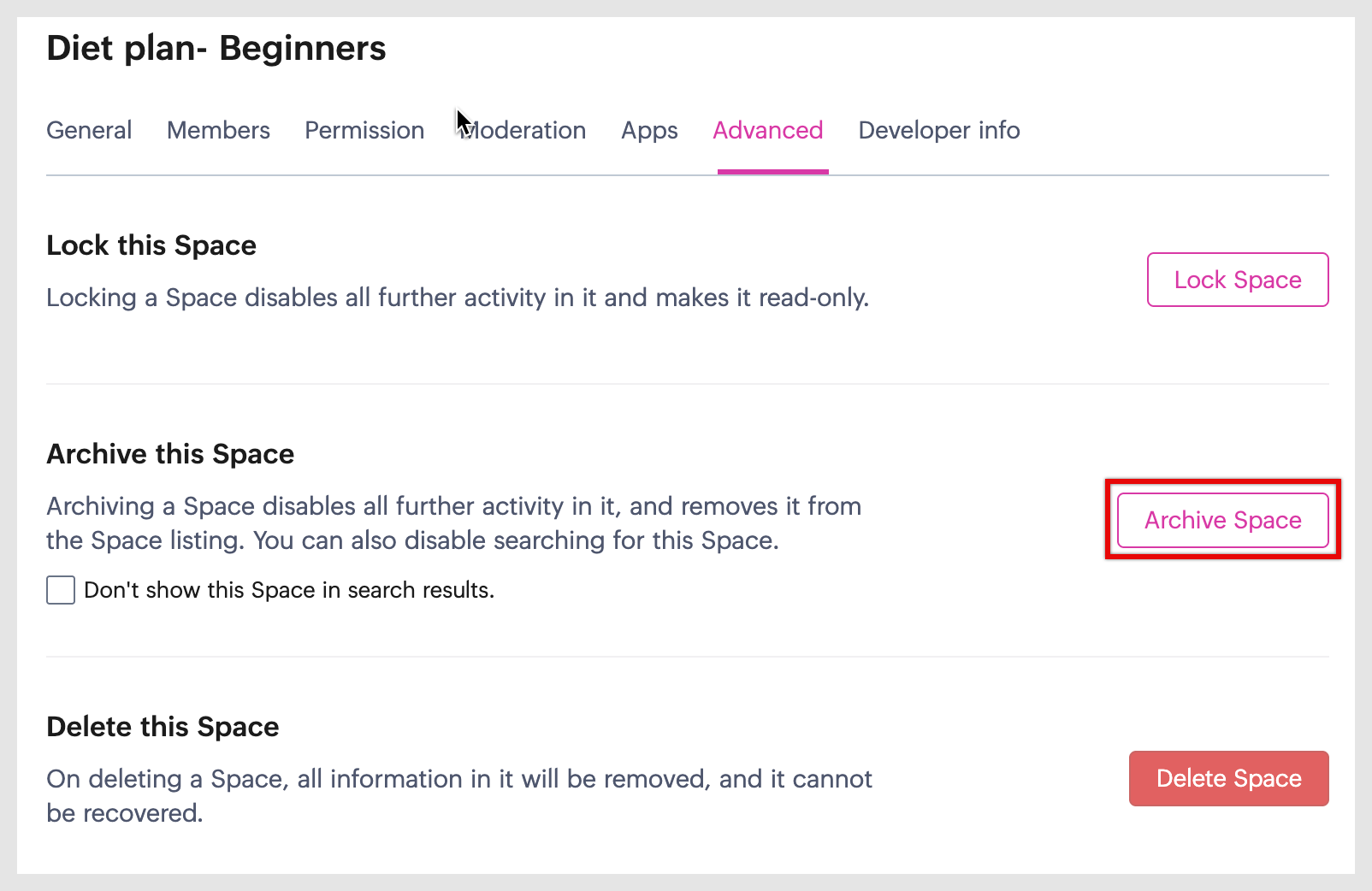Click the archiving description paragraph
Screen dimensions: 1372x891
pyautogui.click(x=453, y=523)
